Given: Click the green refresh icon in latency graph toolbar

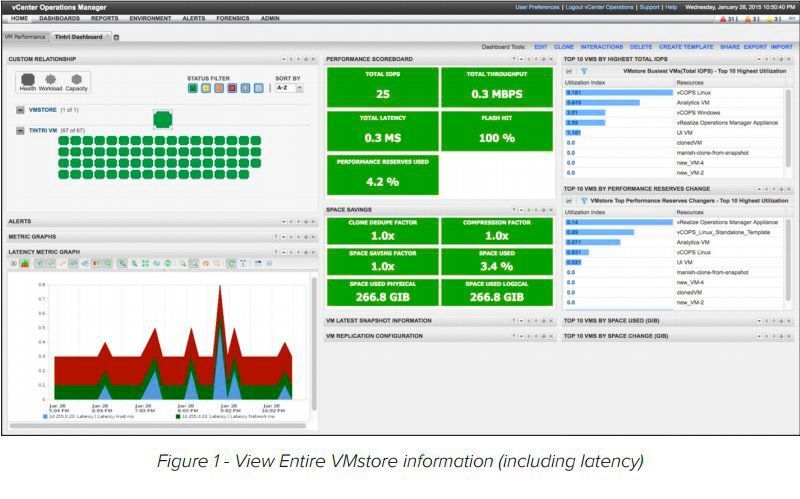Looking at the screenshot, I should coord(231,264).
